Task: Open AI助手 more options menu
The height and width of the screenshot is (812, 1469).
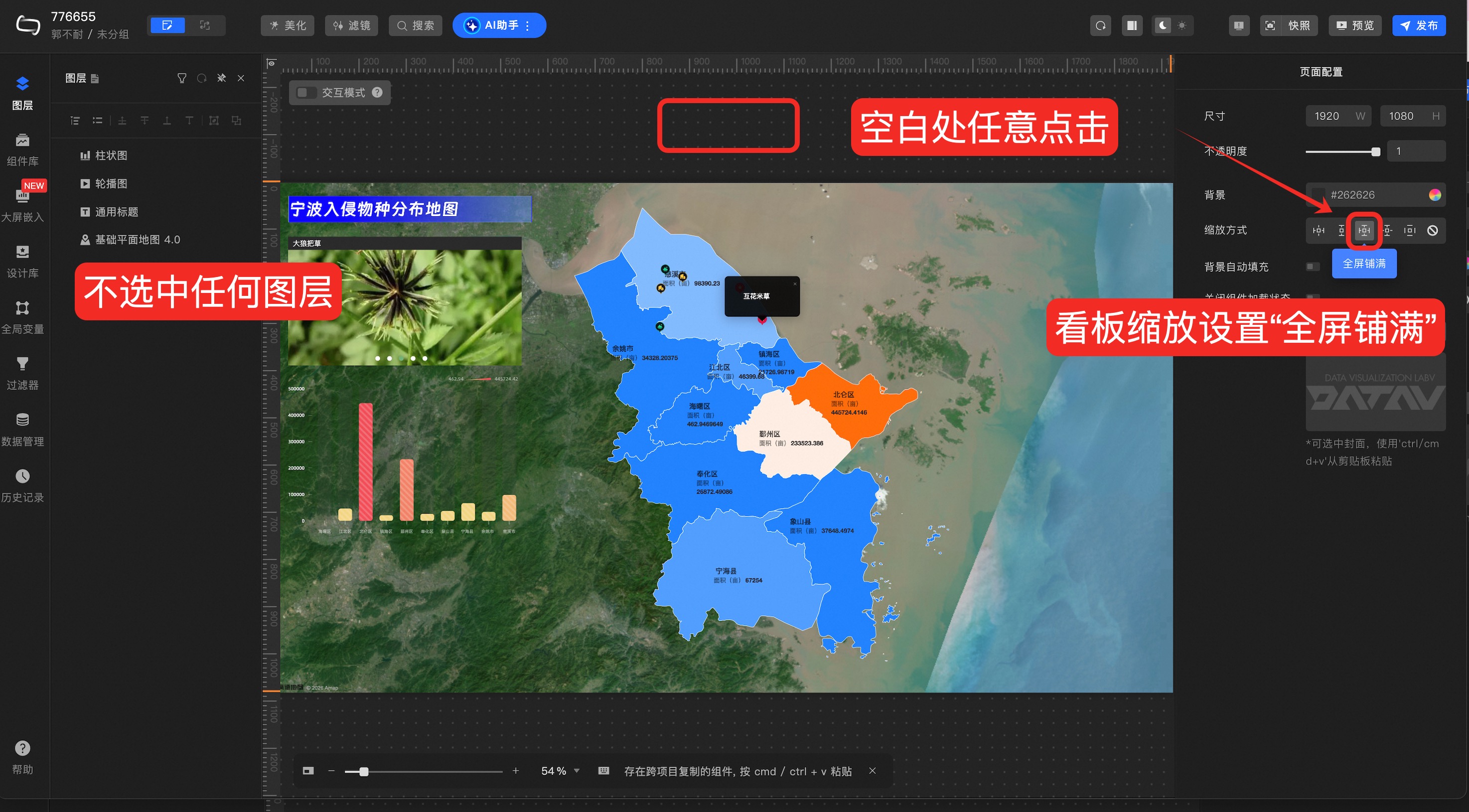Action: [528, 26]
